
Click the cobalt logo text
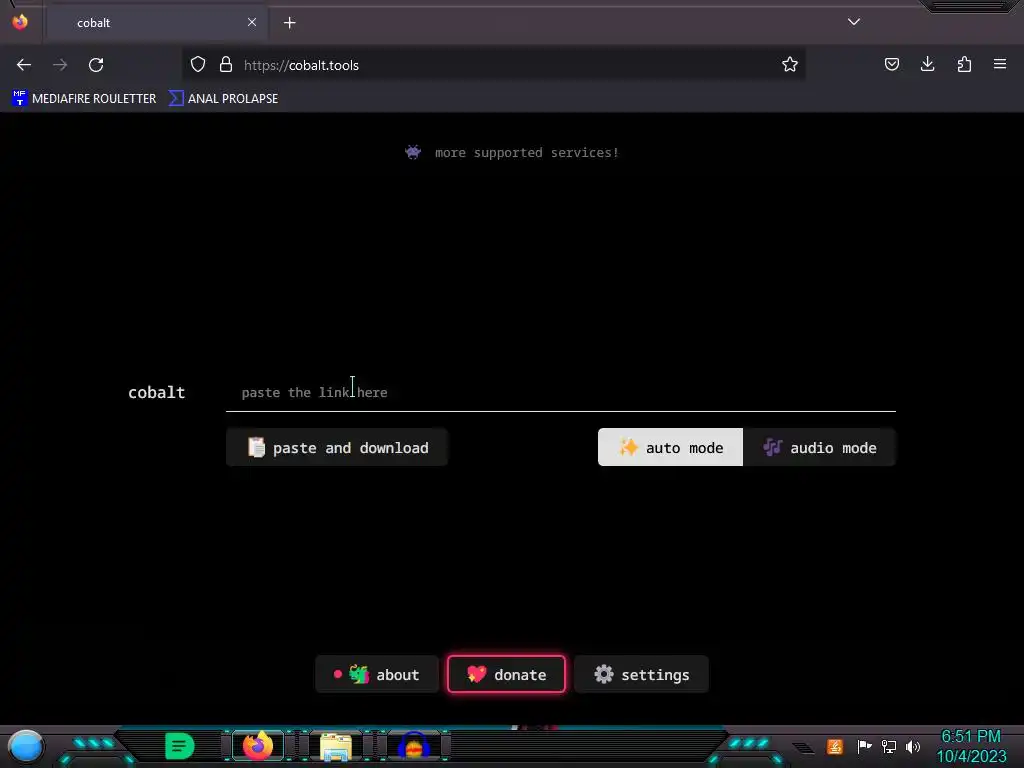[157, 392]
